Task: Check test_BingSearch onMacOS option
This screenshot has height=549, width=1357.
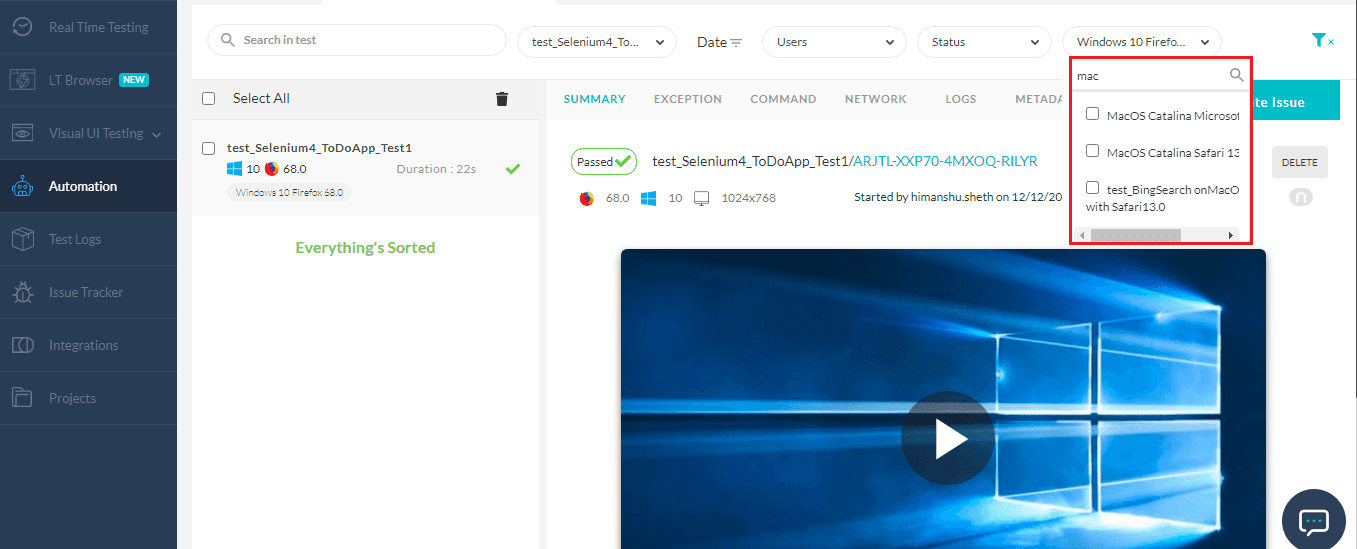Action: point(1092,188)
